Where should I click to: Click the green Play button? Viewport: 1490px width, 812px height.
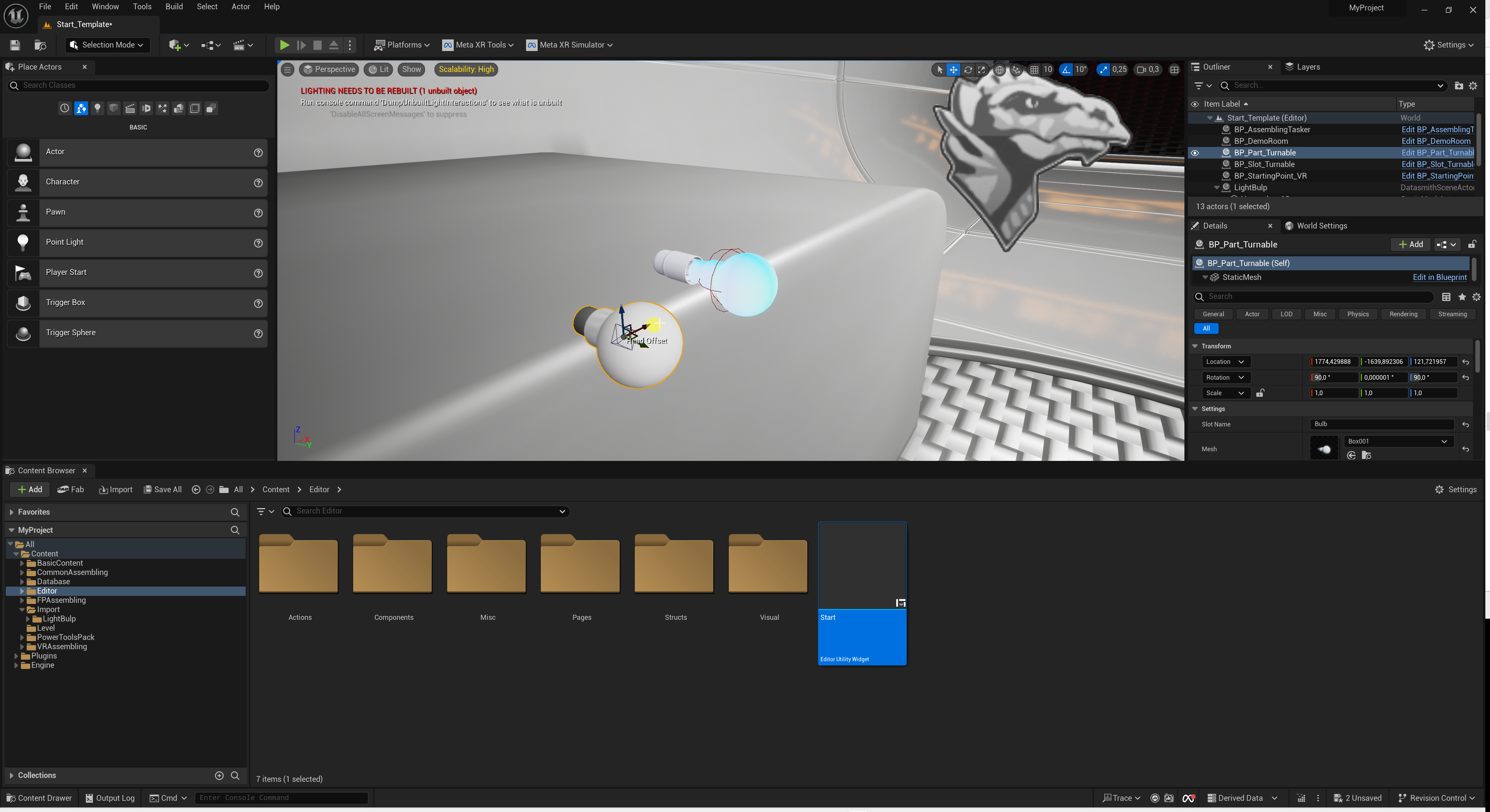click(284, 44)
